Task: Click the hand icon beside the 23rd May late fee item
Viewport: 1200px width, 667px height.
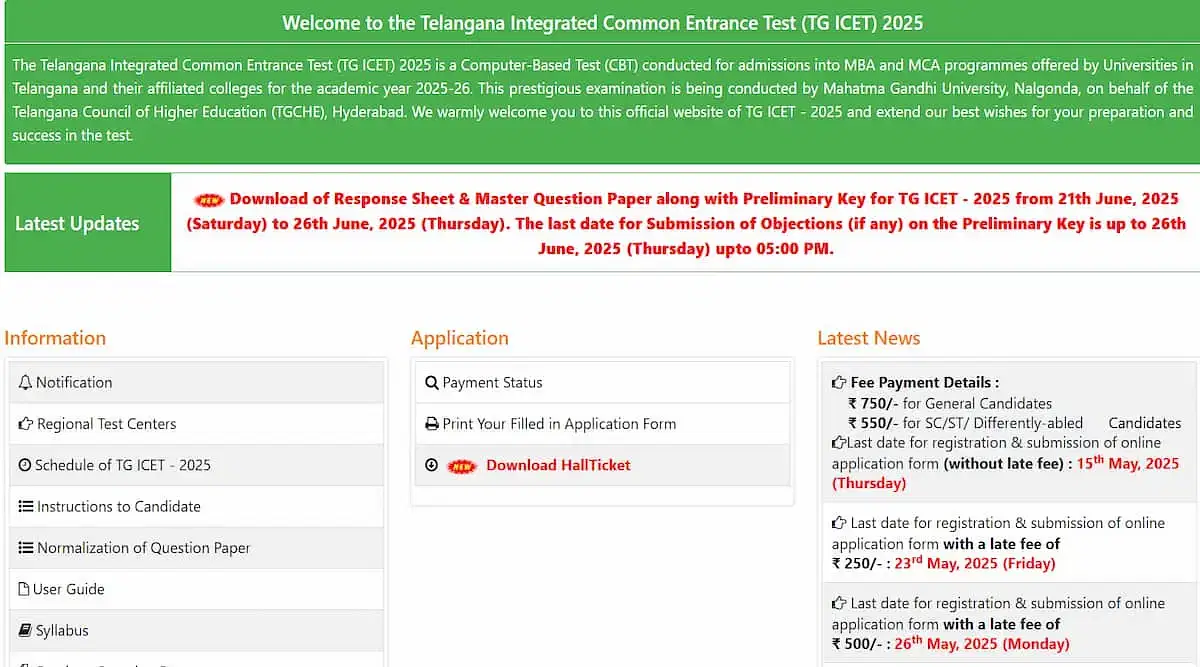Action: (x=839, y=523)
